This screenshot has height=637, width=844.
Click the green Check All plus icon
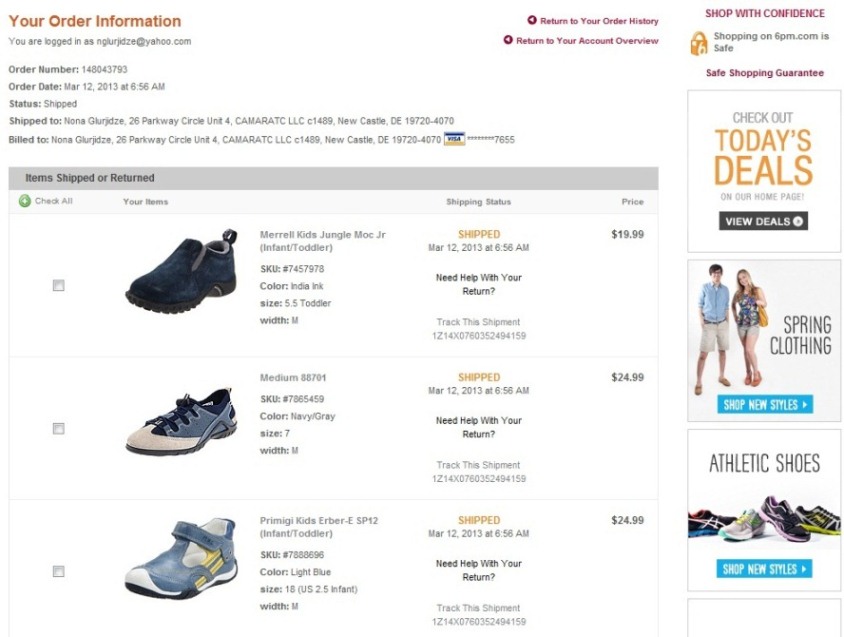pyautogui.click(x=25, y=201)
